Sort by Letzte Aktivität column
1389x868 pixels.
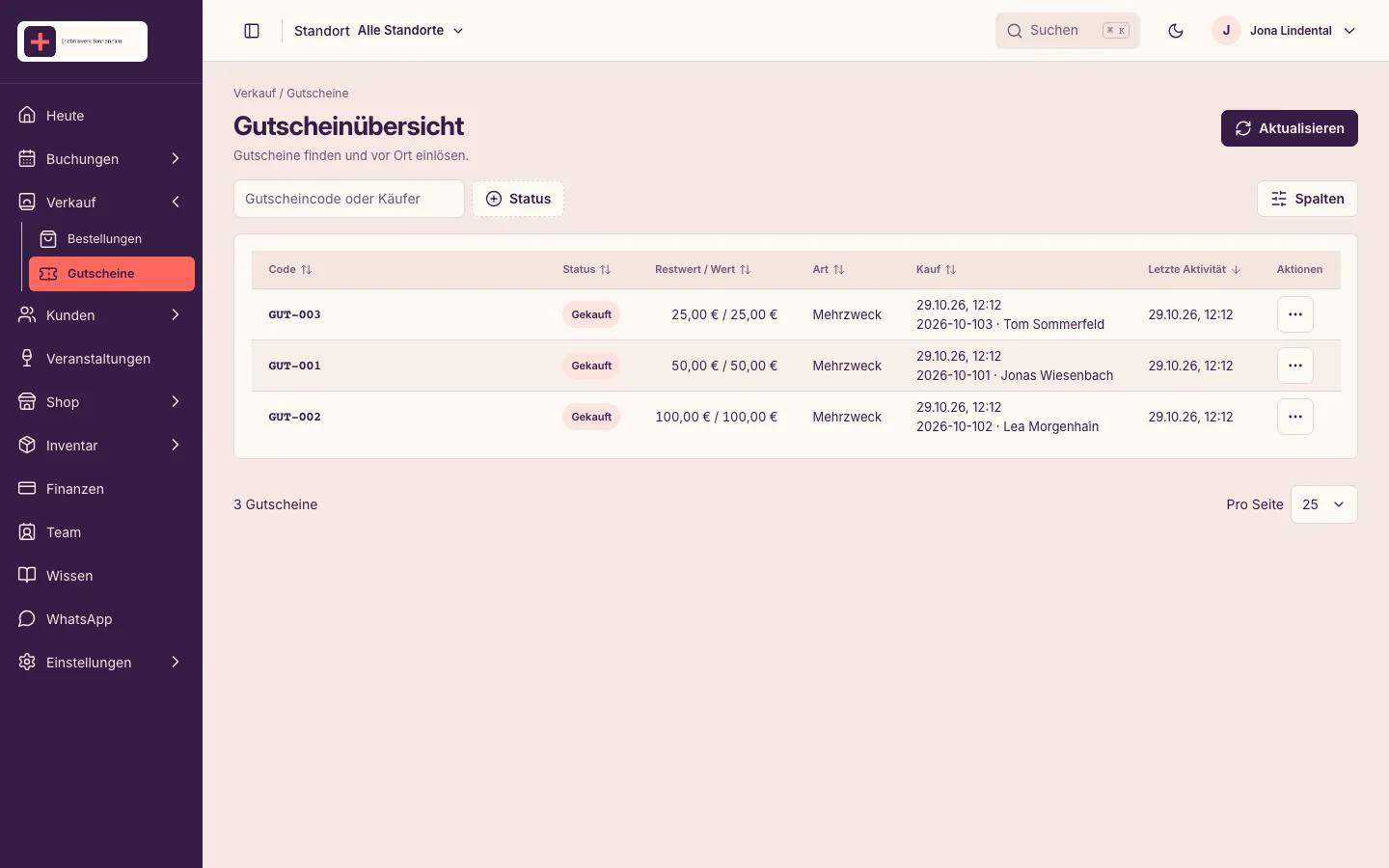pos(1194,270)
